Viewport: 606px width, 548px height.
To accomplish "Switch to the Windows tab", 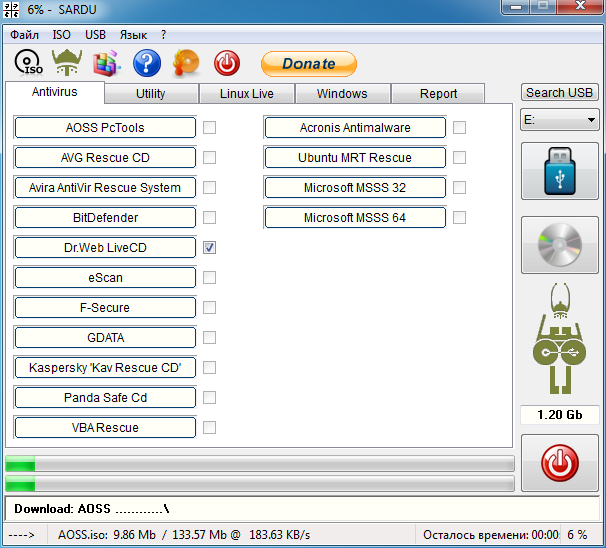I will [x=342, y=94].
